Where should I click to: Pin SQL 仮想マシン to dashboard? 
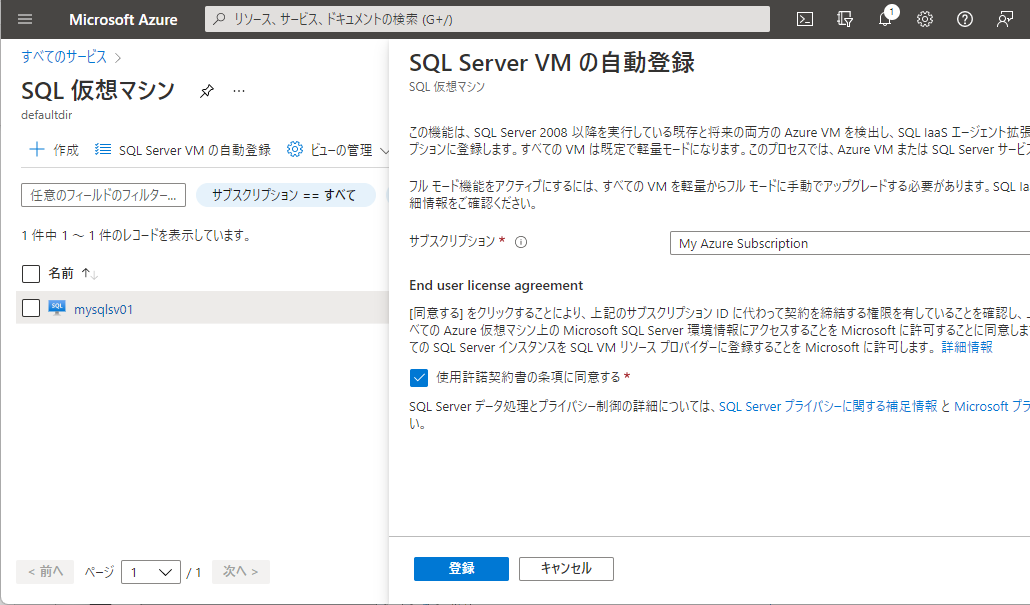click(208, 89)
